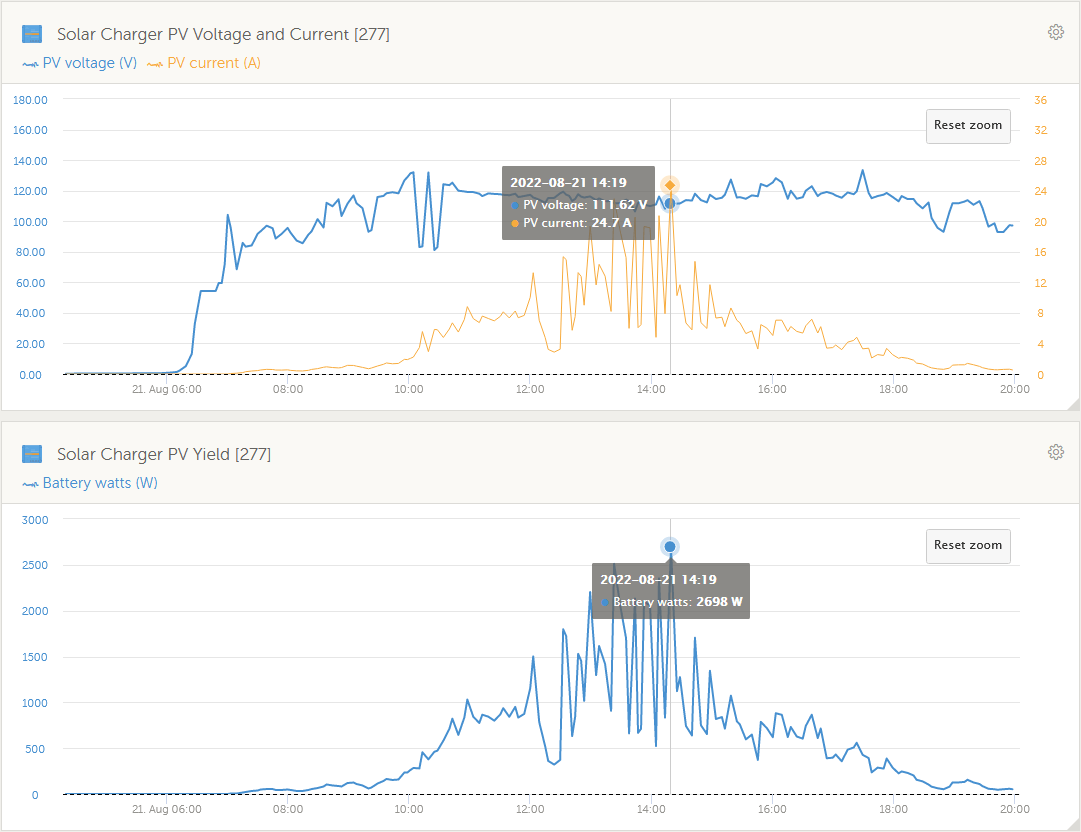1081x832 pixels.
Task: Open settings gear for PV Yield widget
Action: [1055, 452]
